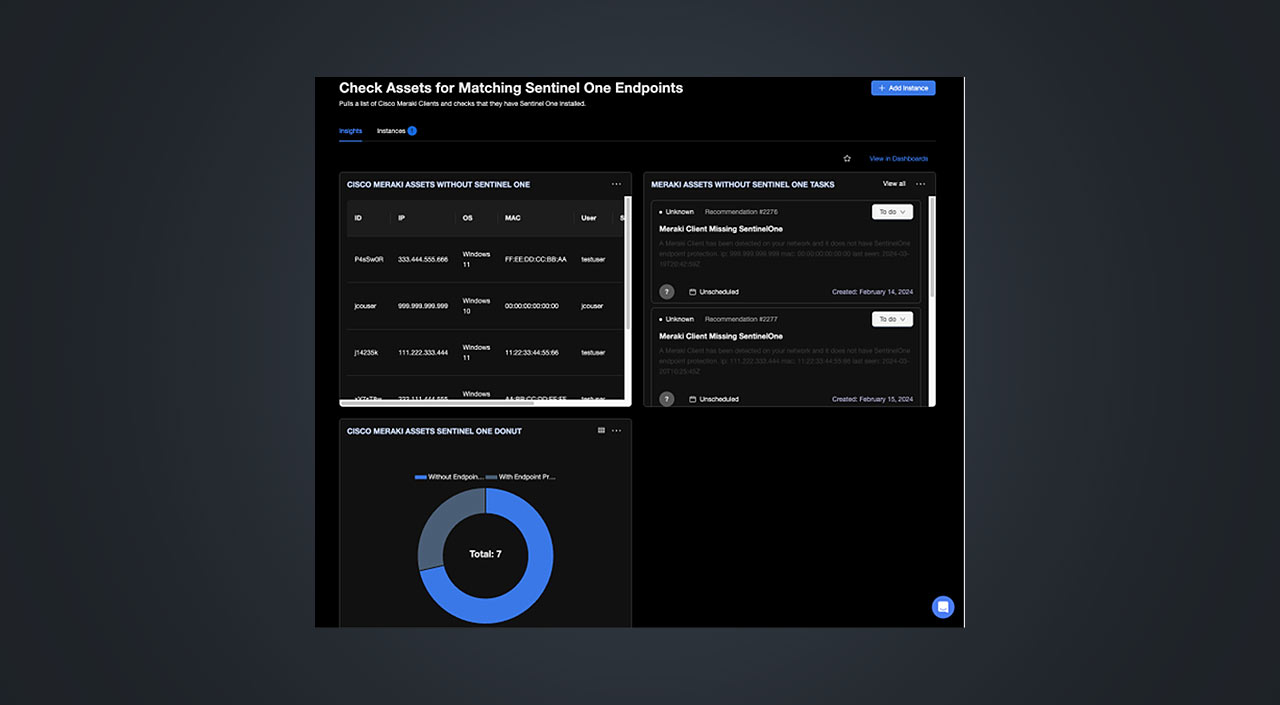Toggle table view icon on donut panel
Image resolution: width=1280 pixels, height=705 pixels.
pyautogui.click(x=601, y=430)
